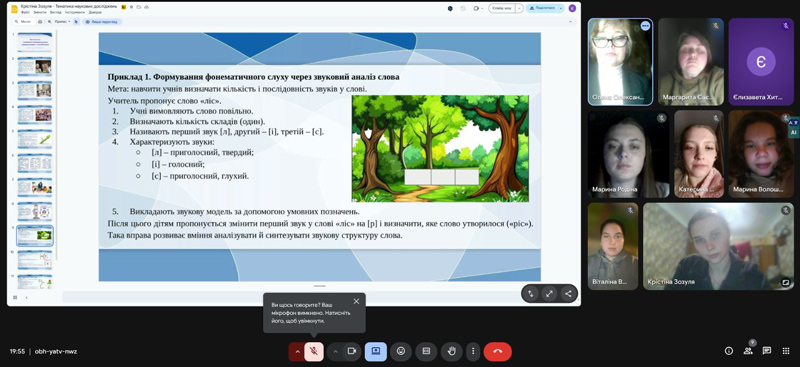
Task: Open the meeting details info icon
Action: coord(729,351)
